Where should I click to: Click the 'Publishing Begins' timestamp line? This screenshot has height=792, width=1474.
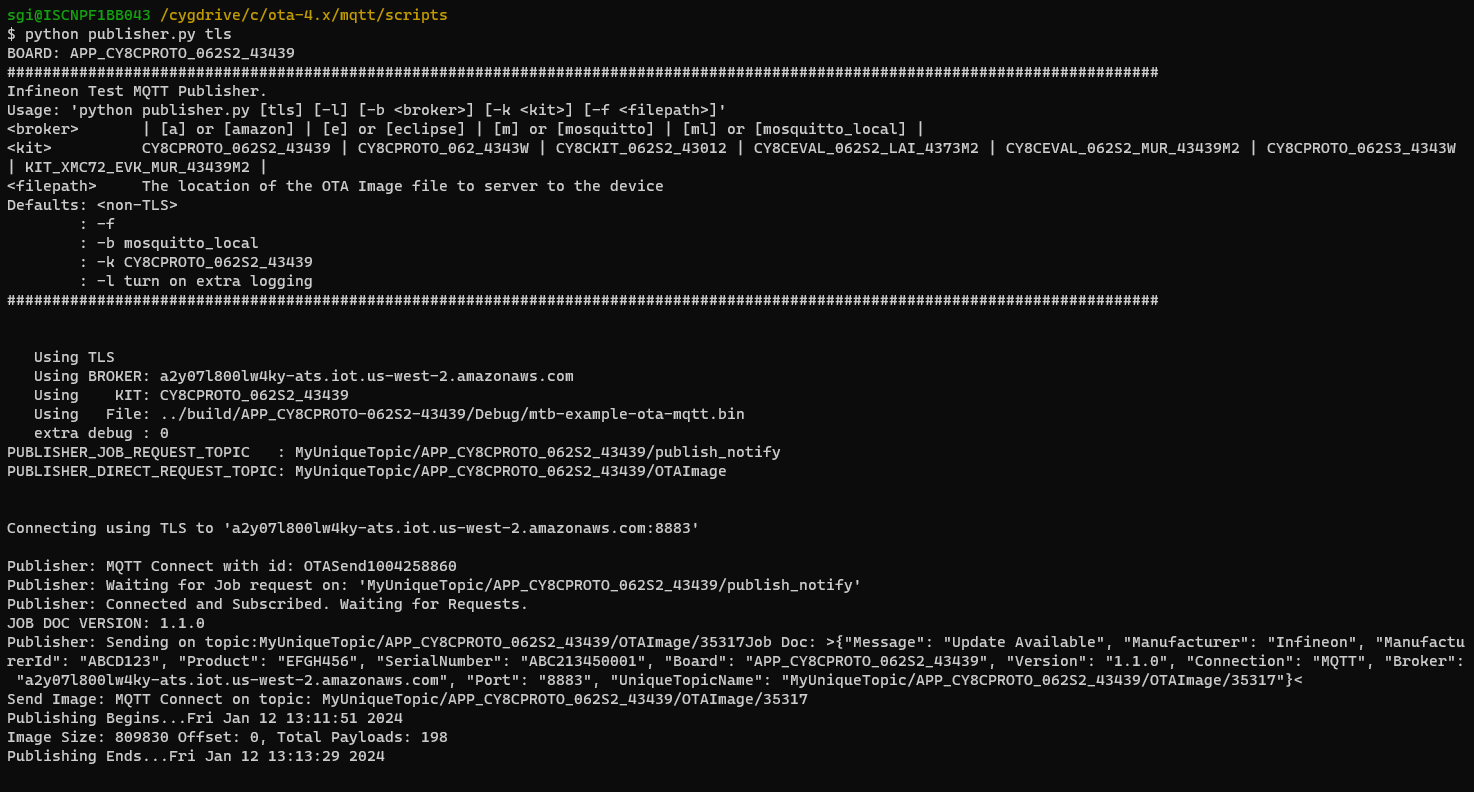point(205,718)
